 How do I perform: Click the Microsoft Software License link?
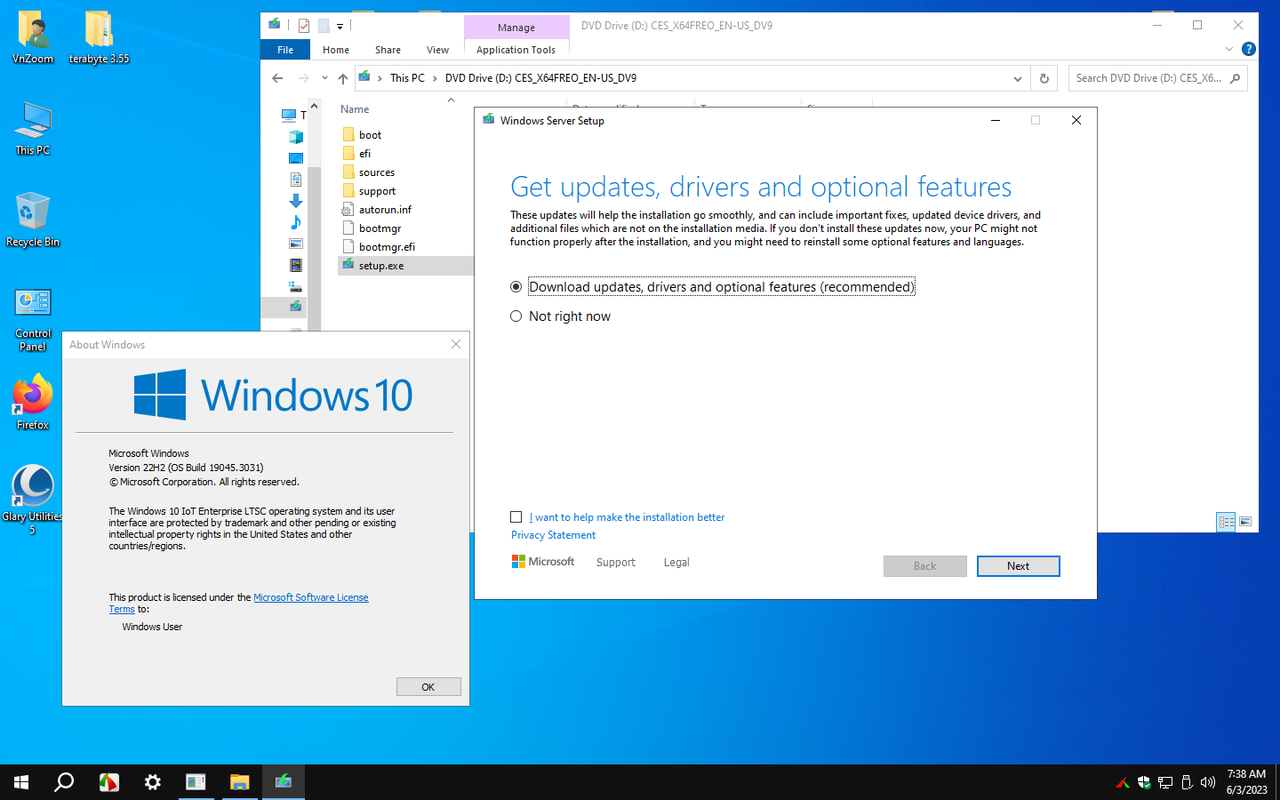coord(311,597)
